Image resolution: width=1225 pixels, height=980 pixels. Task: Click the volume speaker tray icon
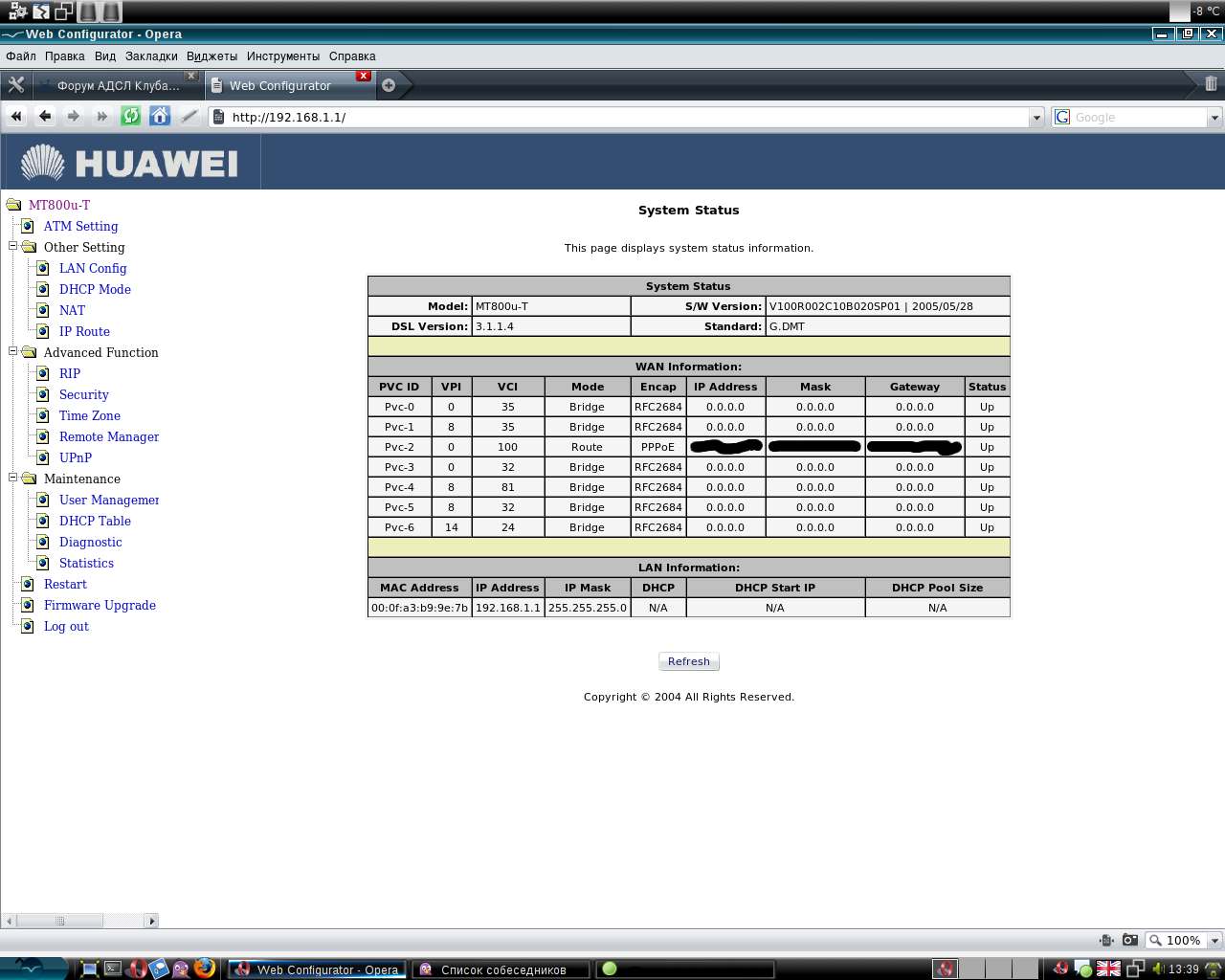coord(1158,969)
